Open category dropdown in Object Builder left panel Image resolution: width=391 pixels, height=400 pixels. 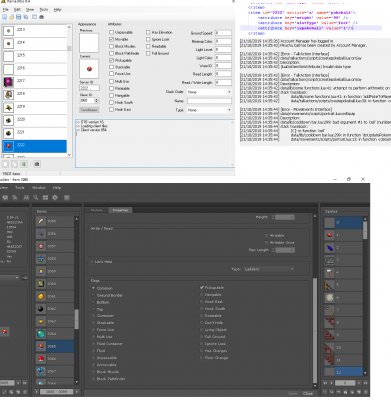coord(17,277)
